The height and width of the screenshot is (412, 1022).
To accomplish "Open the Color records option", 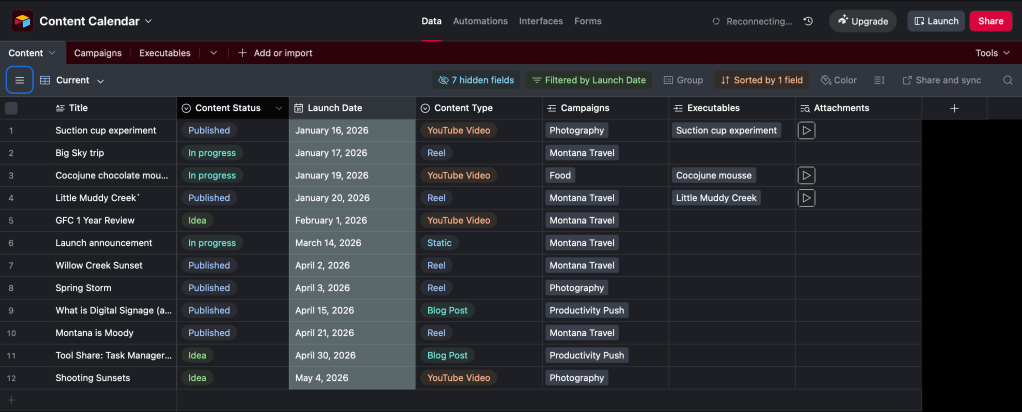I will pos(838,80).
